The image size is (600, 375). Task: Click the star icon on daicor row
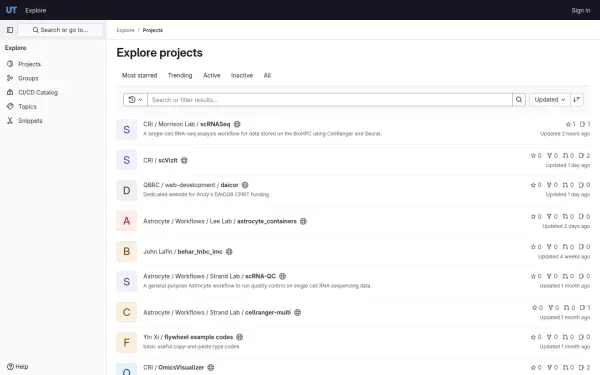click(x=533, y=185)
